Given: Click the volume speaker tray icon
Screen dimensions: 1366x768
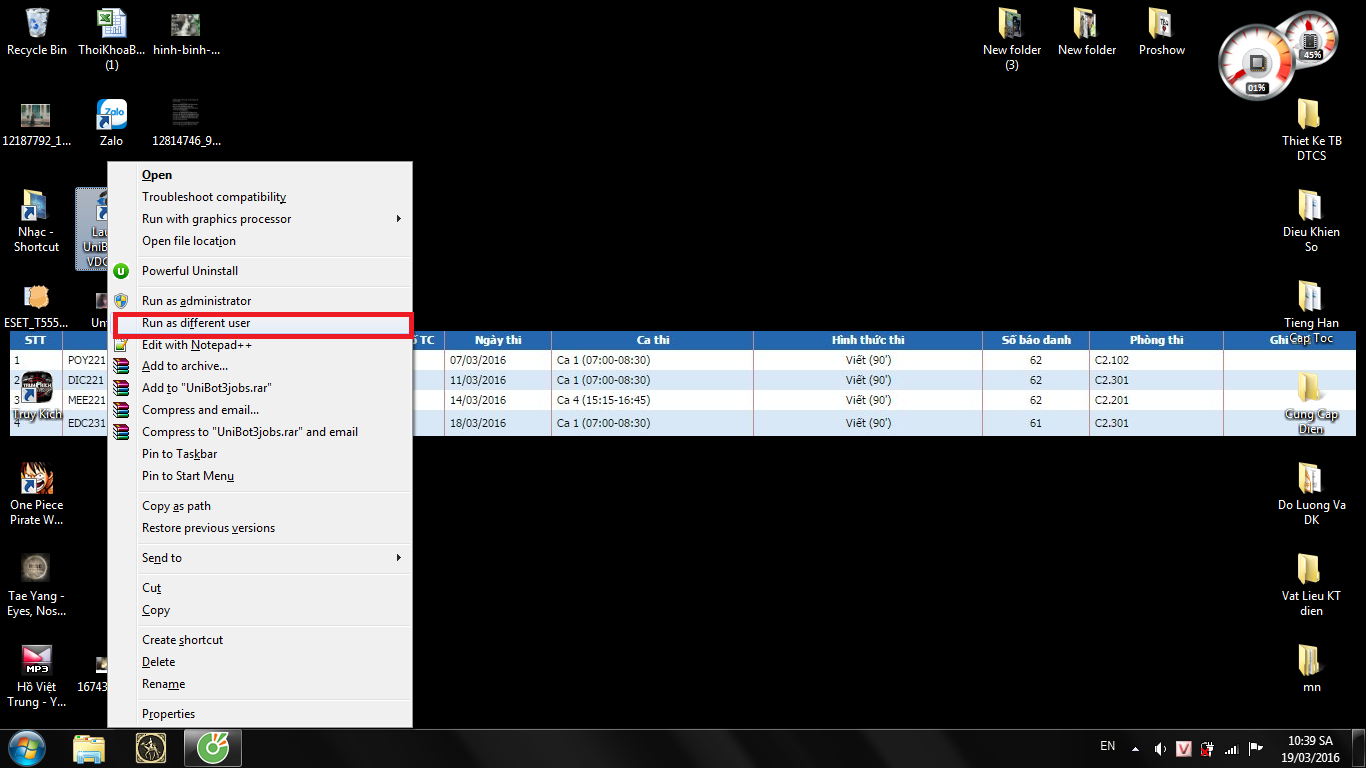Looking at the screenshot, I should [1160, 748].
